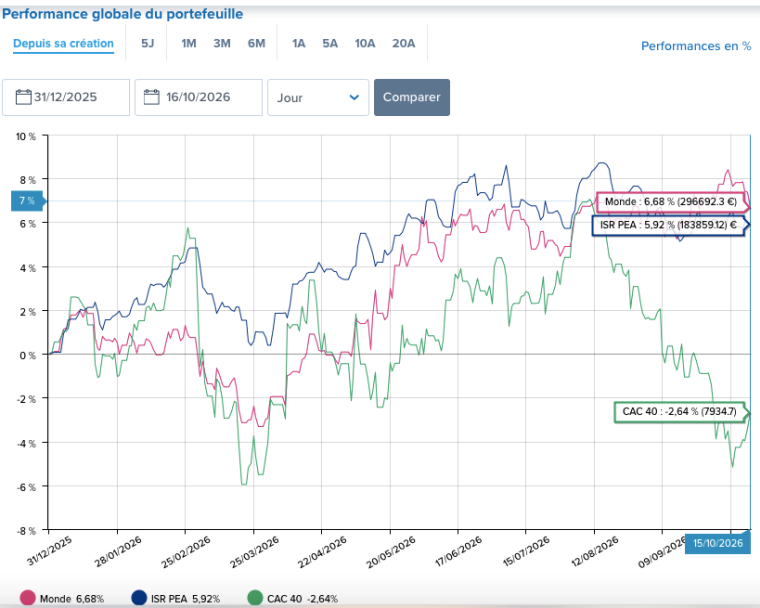Click the 17/06/2026 x-axis label
This screenshot has height=608, width=760.
click(459, 551)
